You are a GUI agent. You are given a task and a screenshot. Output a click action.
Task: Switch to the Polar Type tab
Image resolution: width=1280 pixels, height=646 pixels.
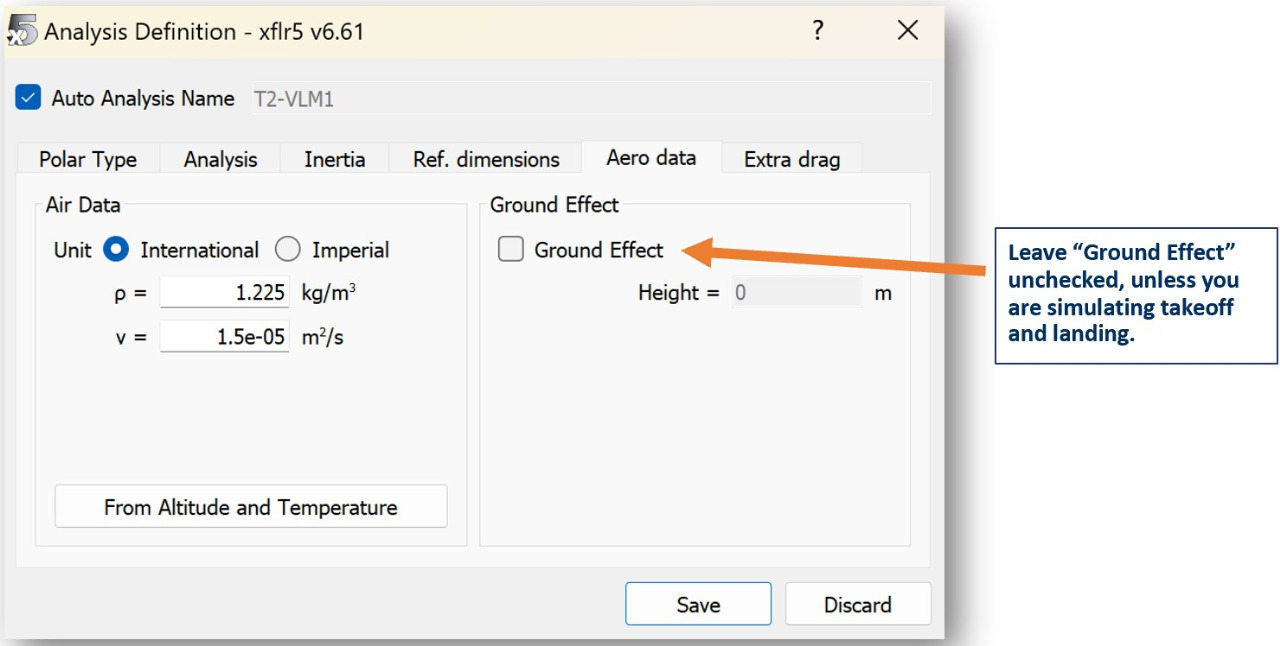coord(88,159)
